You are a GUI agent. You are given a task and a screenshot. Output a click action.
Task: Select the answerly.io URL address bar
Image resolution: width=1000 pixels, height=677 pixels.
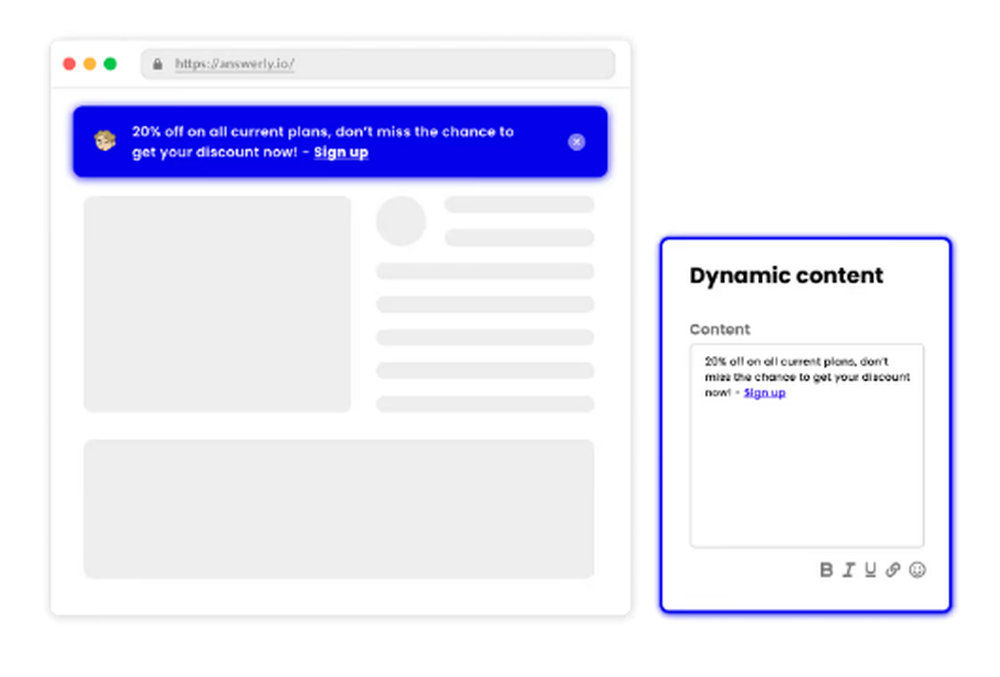coord(378,64)
